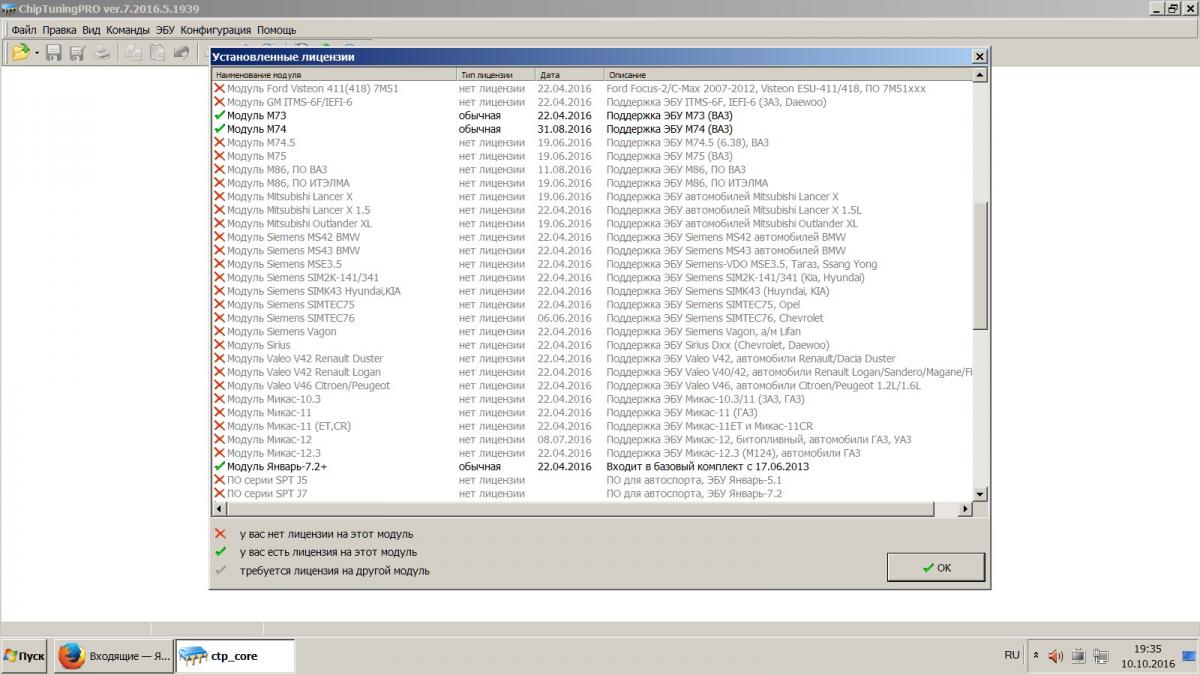The height and width of the screenshot is (675, 1200).
Task: Select row Модуль GM ITMS-6F/IEFI-6
Action: click(592, 102)
